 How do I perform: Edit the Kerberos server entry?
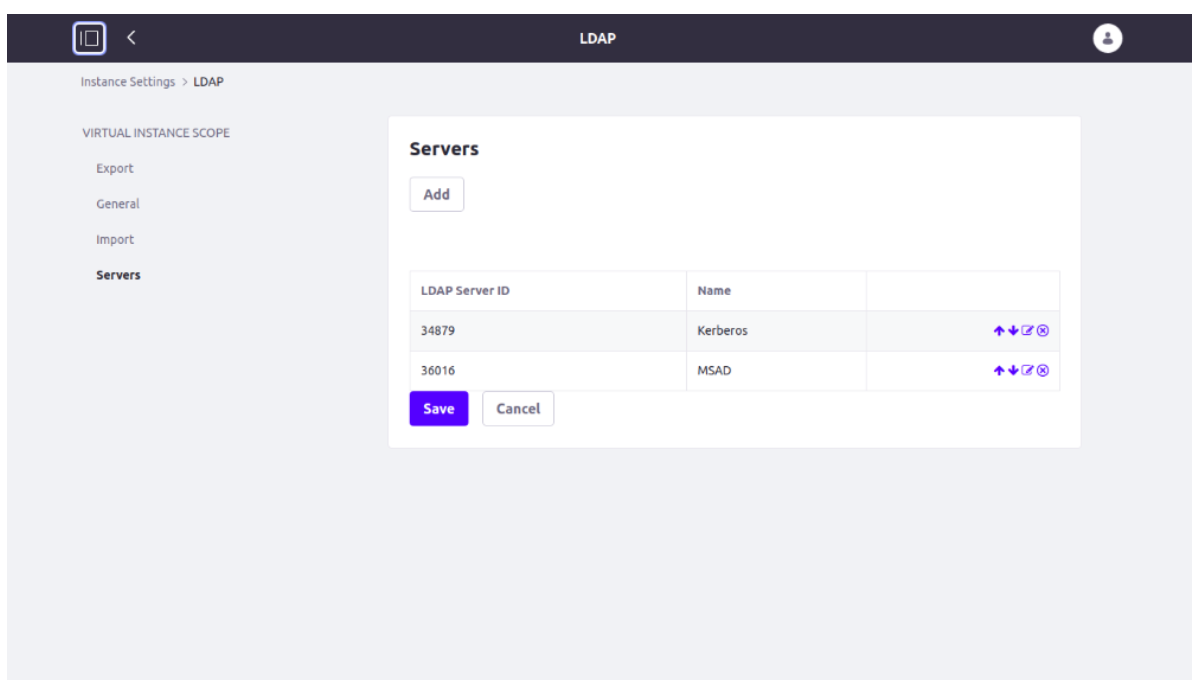tap(1027, 331)
